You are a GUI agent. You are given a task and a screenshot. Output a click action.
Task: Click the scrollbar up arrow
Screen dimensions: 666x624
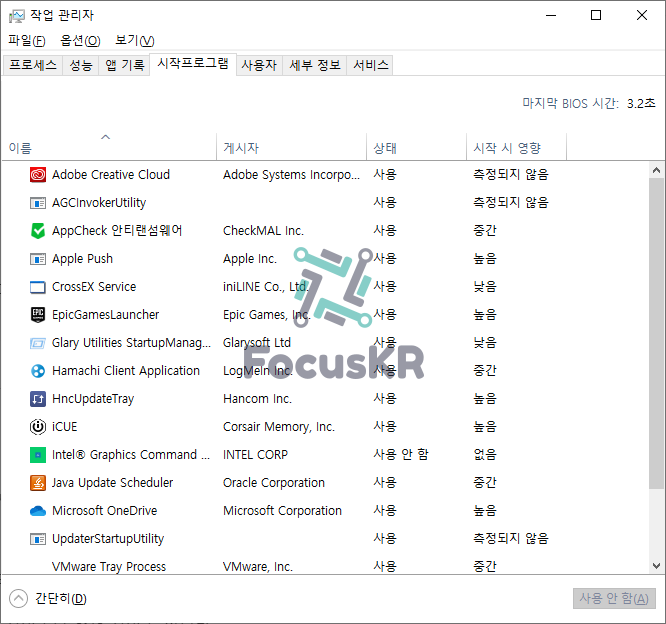[x=656, y=170]
